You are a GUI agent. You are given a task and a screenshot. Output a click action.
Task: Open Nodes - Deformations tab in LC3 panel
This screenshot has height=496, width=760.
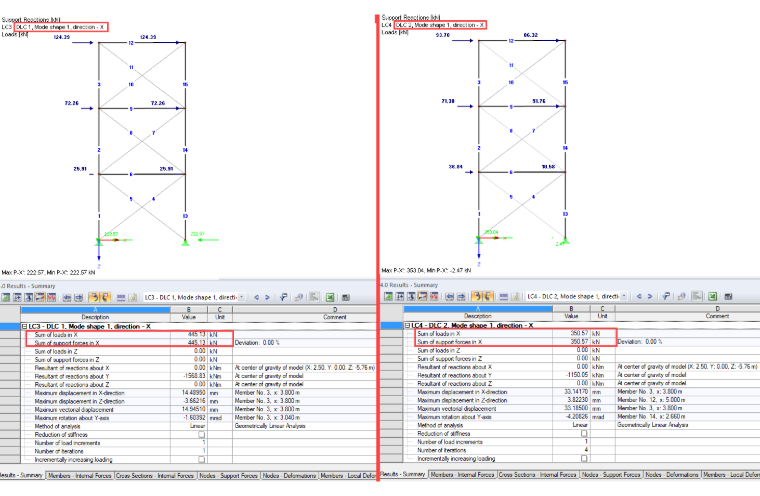[290, 476]
